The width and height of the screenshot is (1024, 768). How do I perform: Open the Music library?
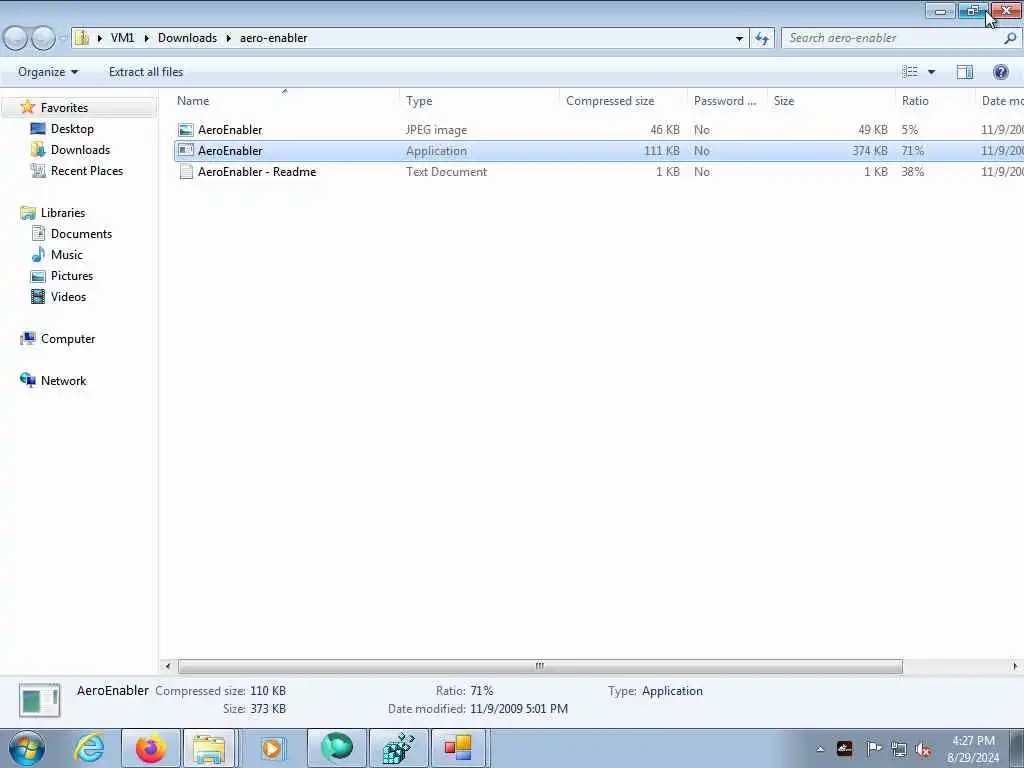tap(67, 254)
